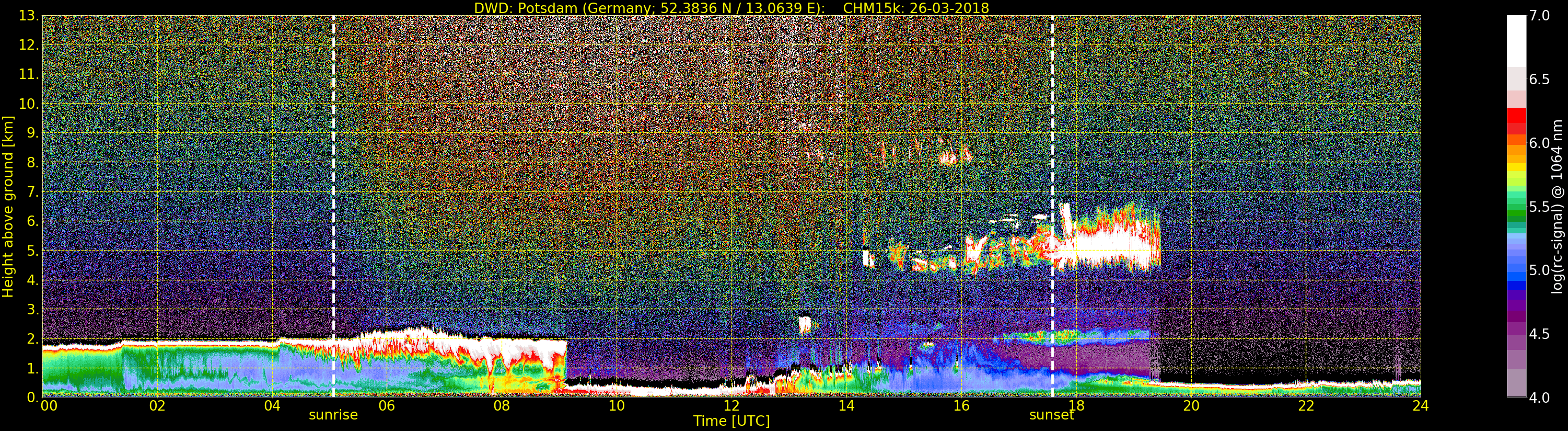
Task: Click the '16' time axis tick label
Action: tap(961, 405)
